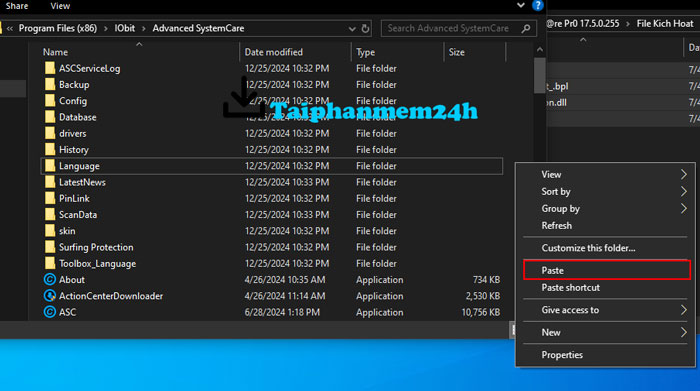Select the Database folder icon

(50, 117)
